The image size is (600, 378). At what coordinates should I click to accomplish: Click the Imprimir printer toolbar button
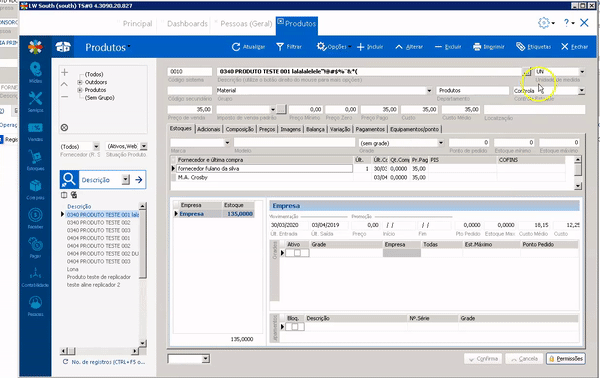pos(489,47)
